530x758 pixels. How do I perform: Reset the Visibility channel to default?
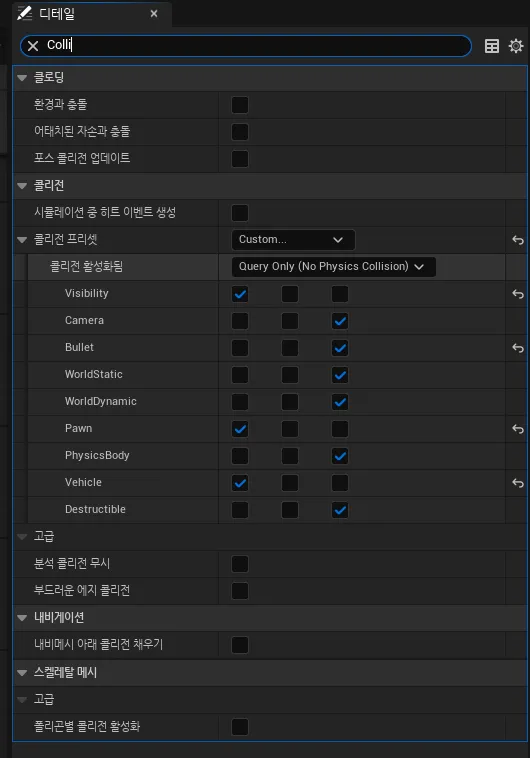518,294
